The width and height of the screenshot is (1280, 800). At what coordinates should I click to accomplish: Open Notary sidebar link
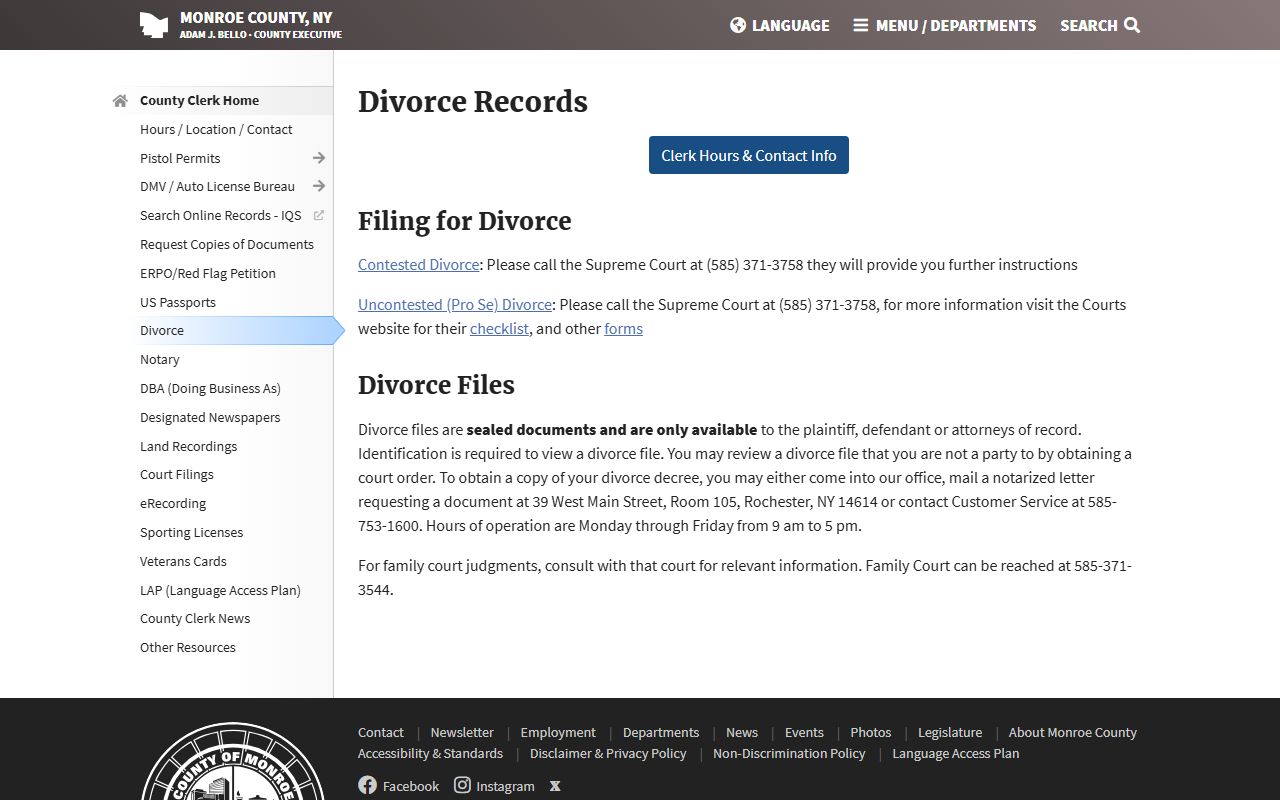(160, 359)
